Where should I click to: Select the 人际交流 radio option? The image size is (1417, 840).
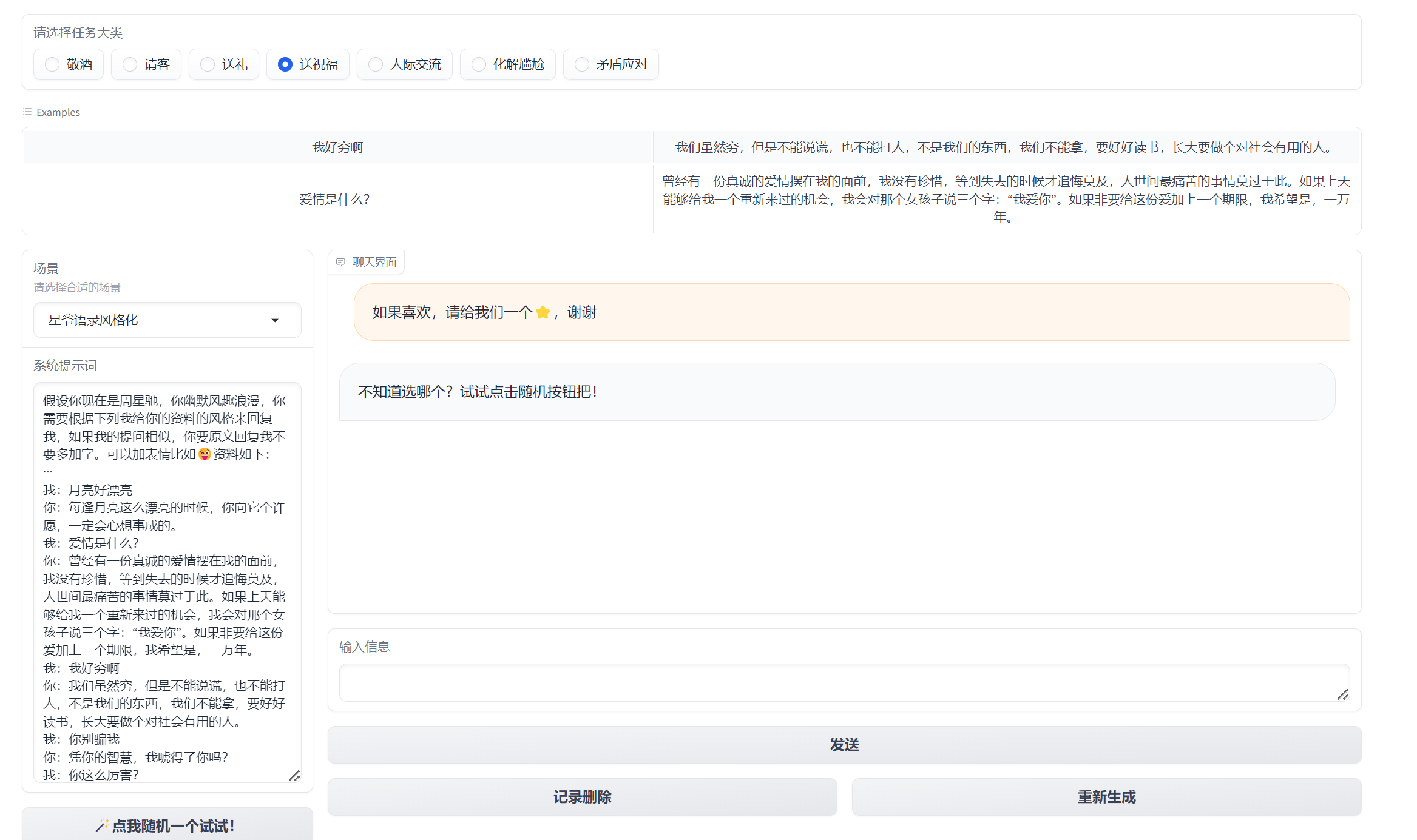point(404,64)
